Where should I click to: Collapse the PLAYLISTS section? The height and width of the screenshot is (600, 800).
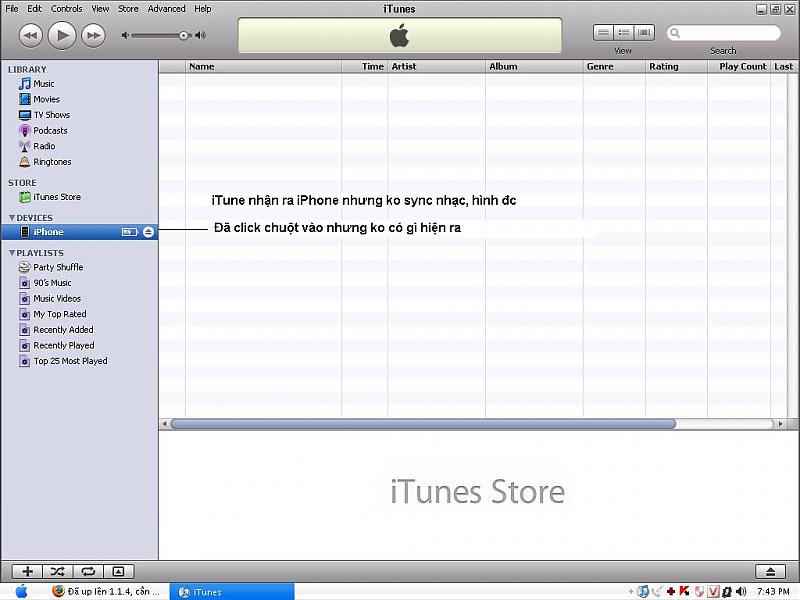coord(12,253)
